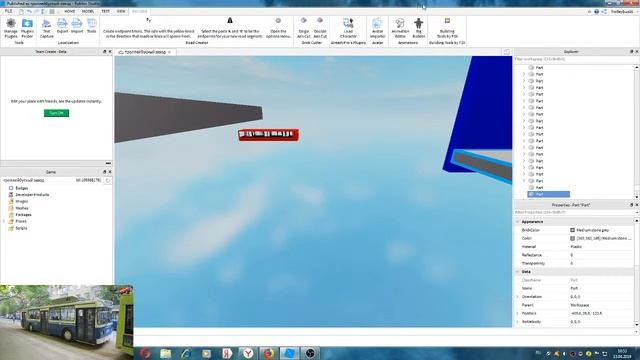
Task: Collapse the Appearance properties section
Action: (x=518, y=222)
